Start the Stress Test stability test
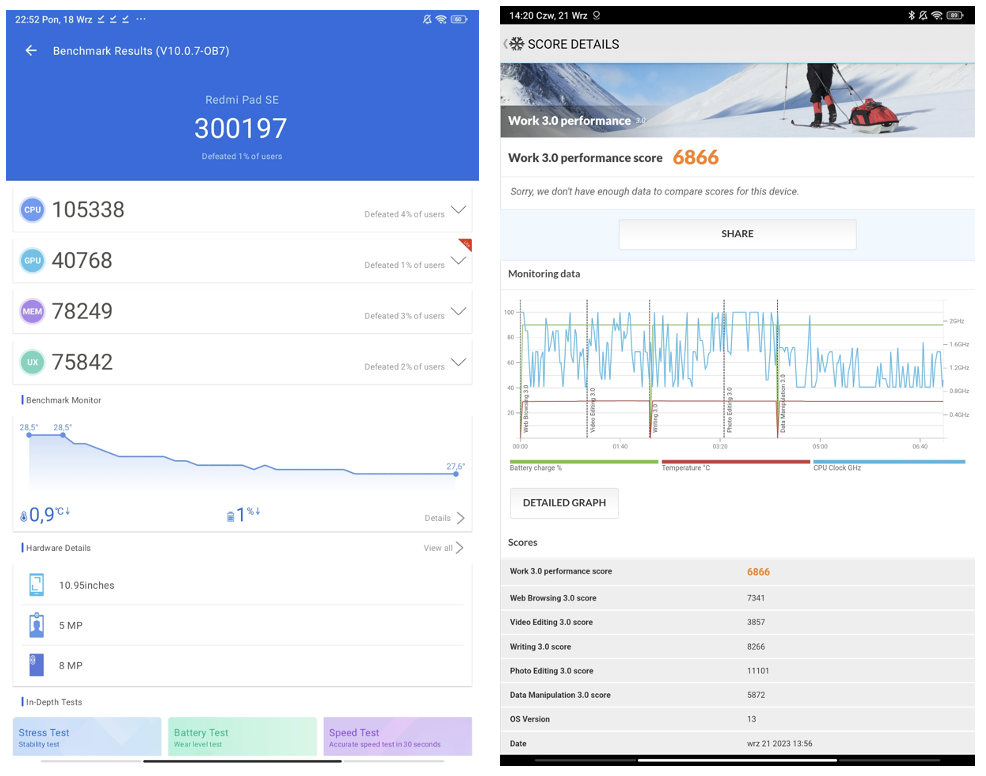 click(x=87, y=737)
